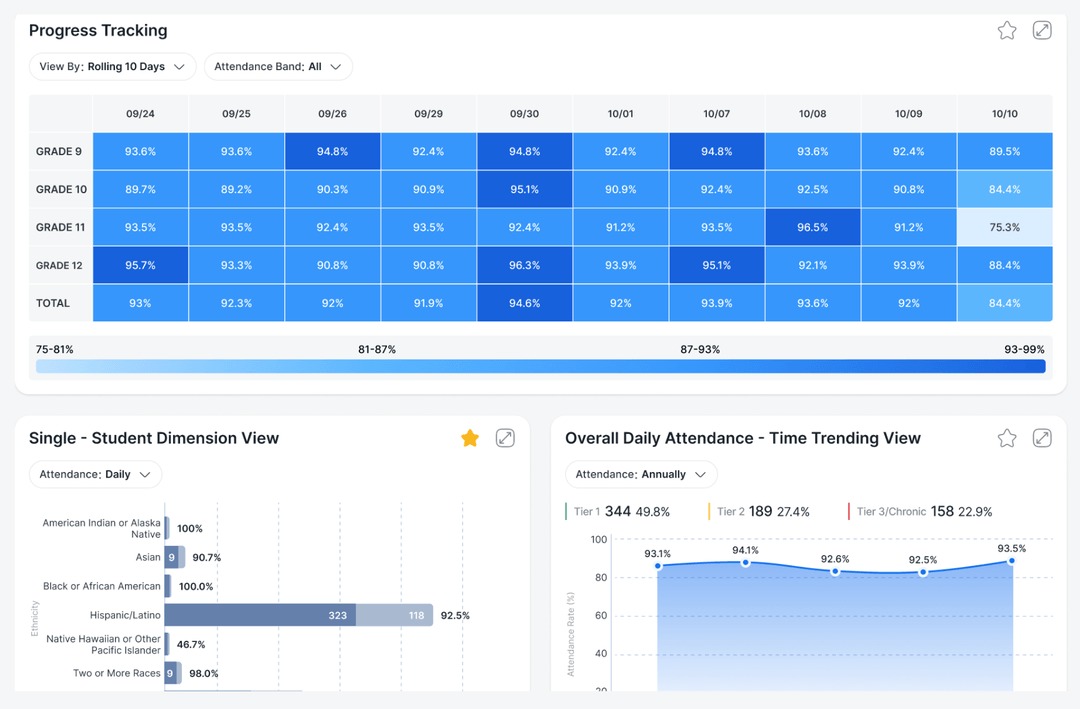This screenshot has height=709, width=1080.
Task: Star the Overall Daily Attendance panel
Action: tap(1007, 438)
